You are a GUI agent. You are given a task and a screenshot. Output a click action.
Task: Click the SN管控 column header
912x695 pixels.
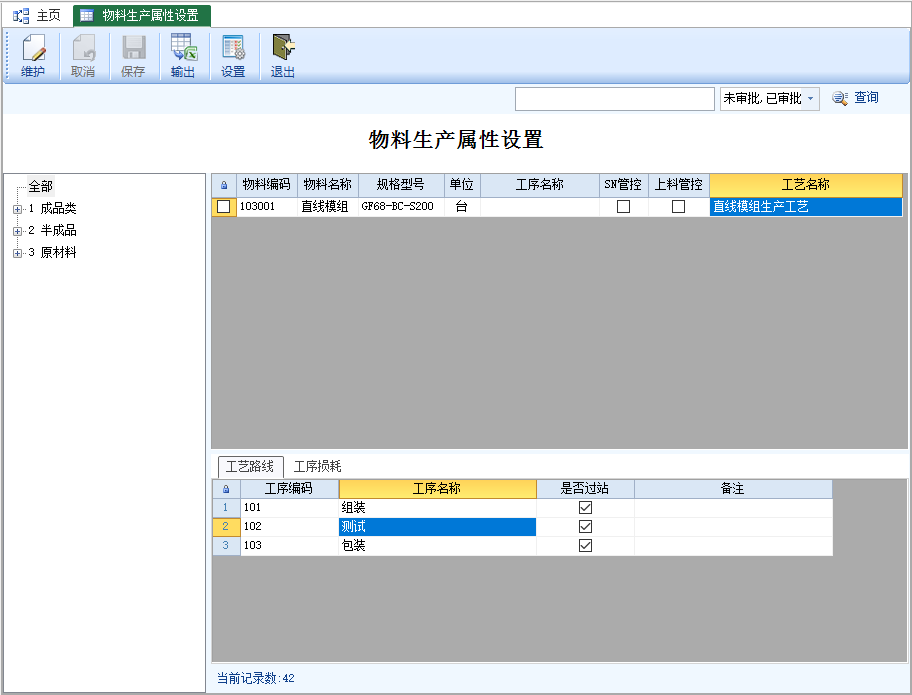[624, 185]
